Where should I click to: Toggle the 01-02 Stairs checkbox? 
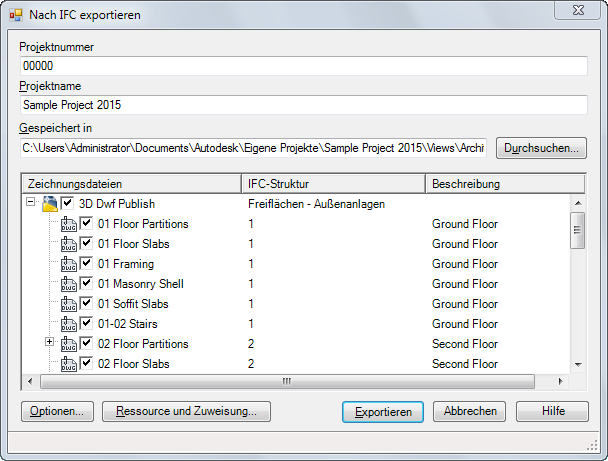tap(87, 324)
